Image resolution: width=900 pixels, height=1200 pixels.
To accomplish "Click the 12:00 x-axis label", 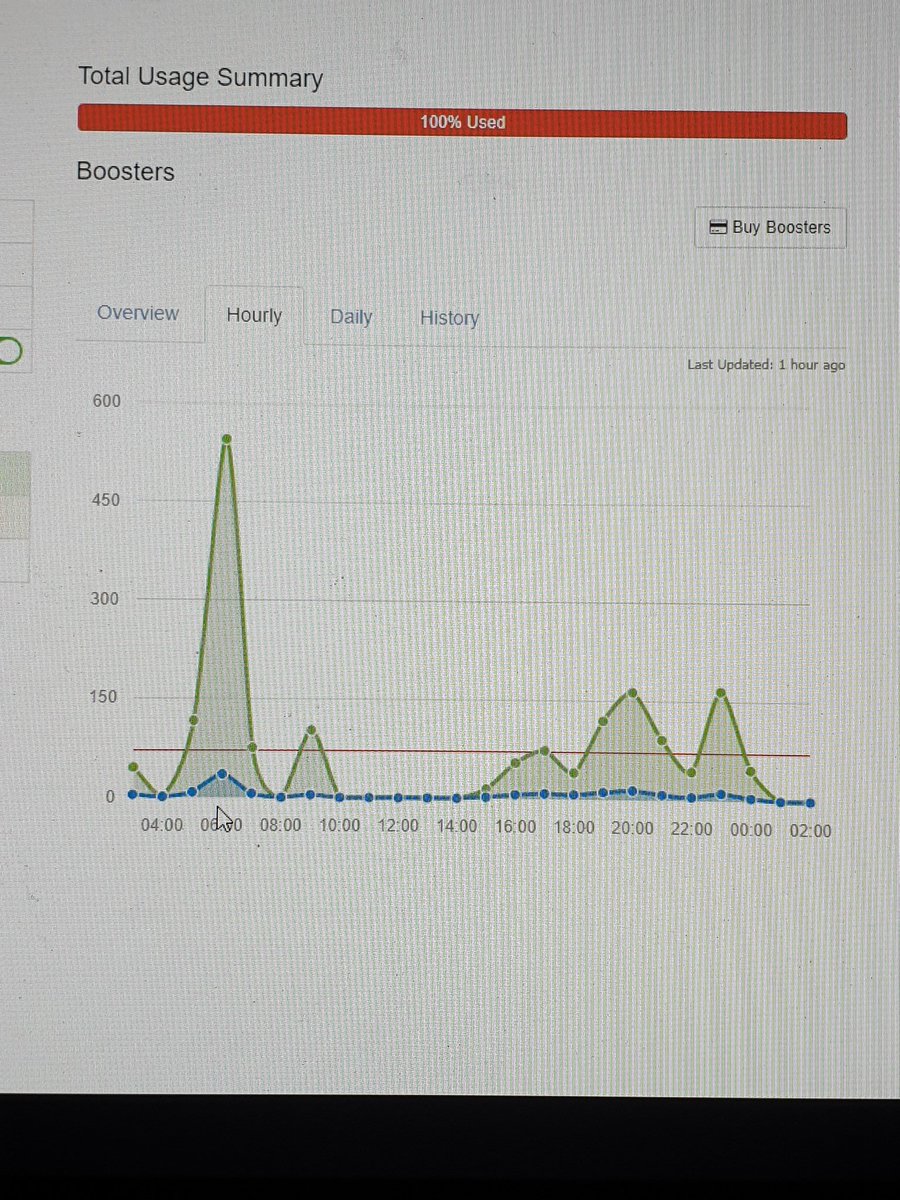I will pyautogui.click(x=399, y=828).
